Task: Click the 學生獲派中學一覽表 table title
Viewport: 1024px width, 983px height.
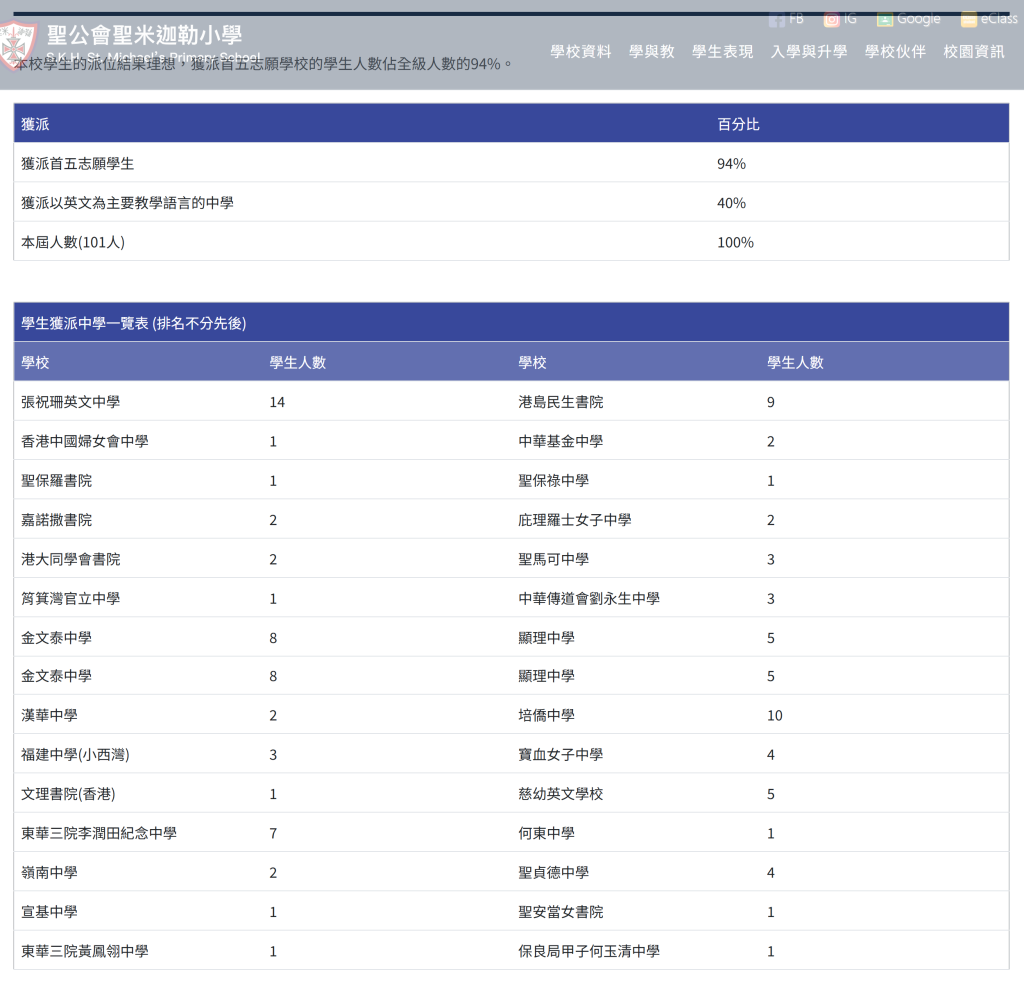Action: 133,323
